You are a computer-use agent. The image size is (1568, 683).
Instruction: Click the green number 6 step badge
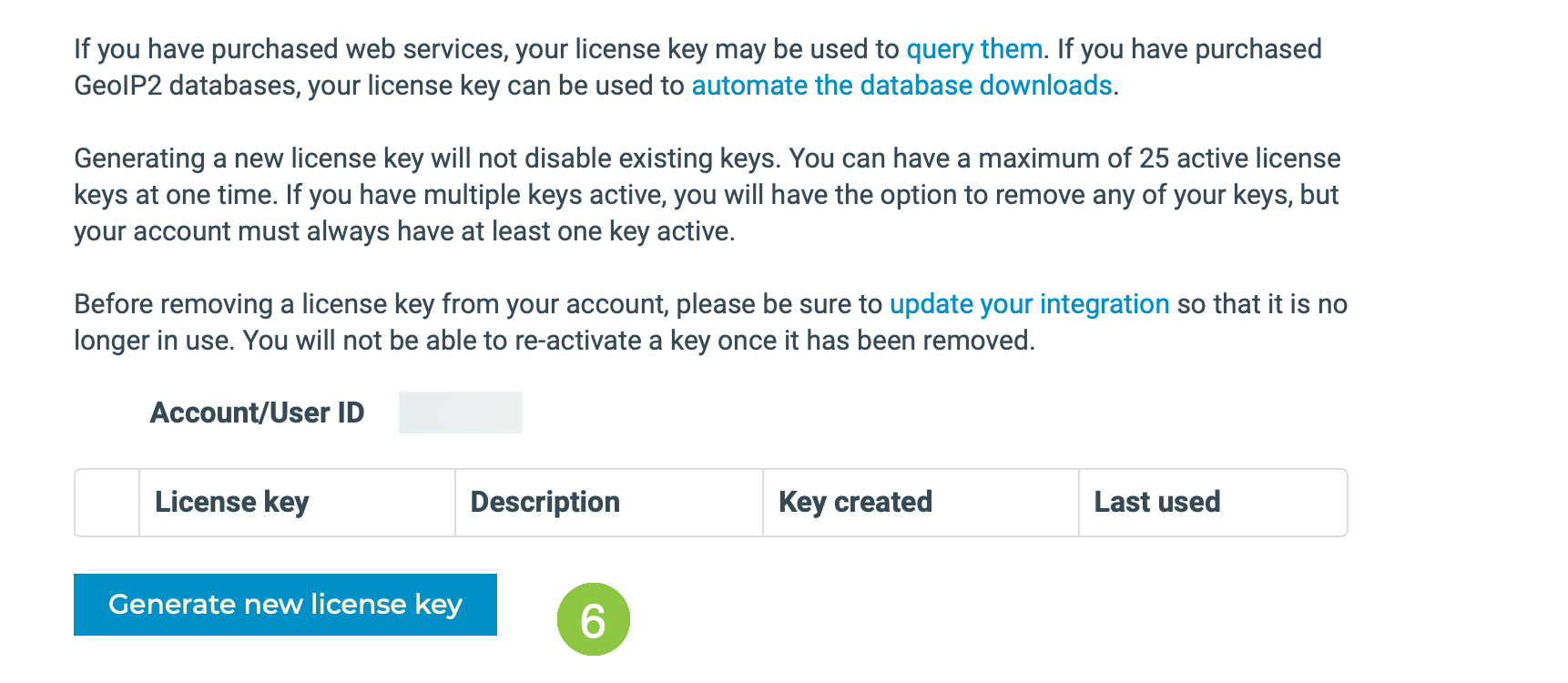tap(594, 619)
